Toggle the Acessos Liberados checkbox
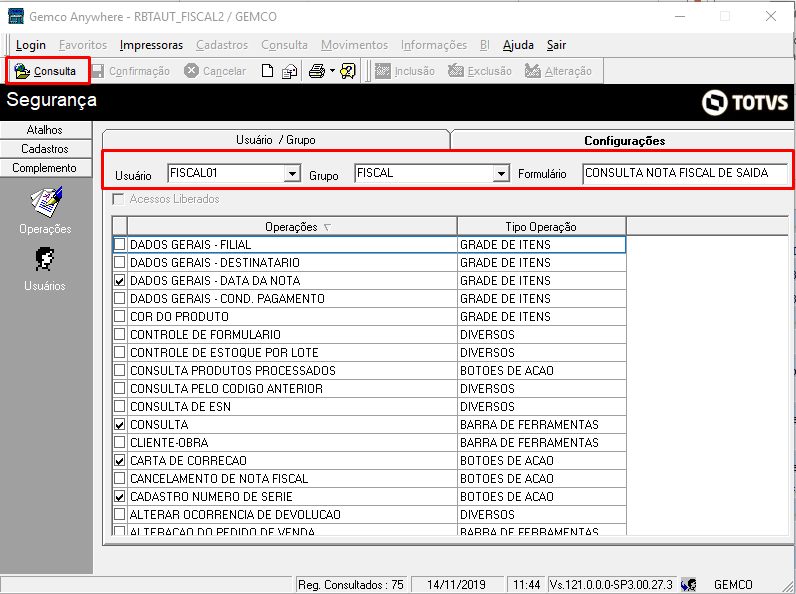796x594 pixels. 118,199
